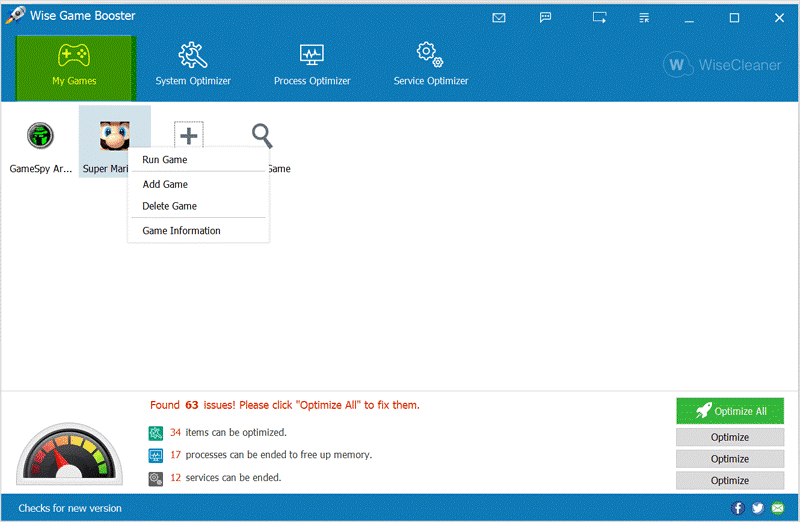800x522 pixels.
Task: Click the services gear icon
Action: pyautogui.click(x=156, y=479)
